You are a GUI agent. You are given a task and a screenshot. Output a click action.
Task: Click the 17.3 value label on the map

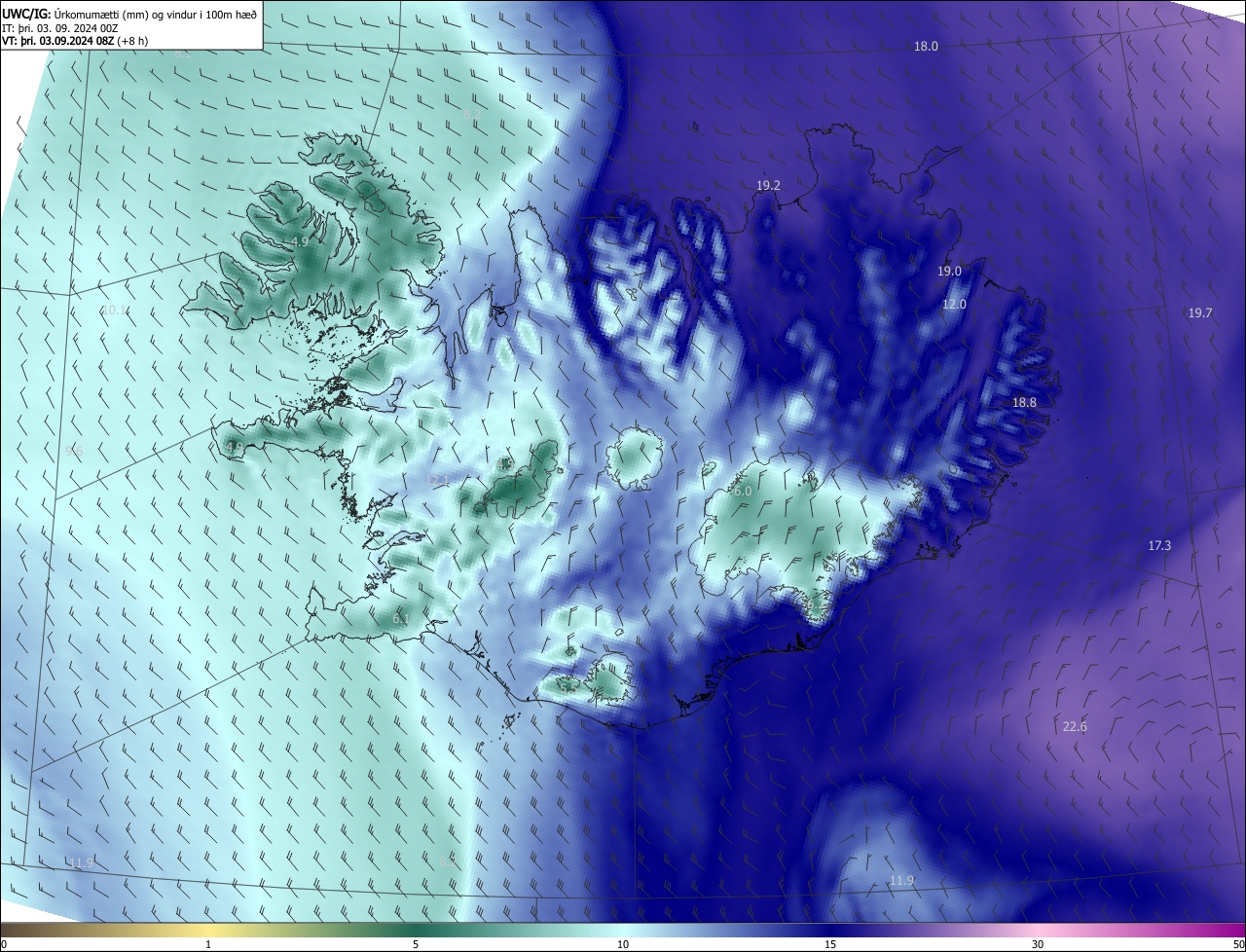coord(1159,546)
